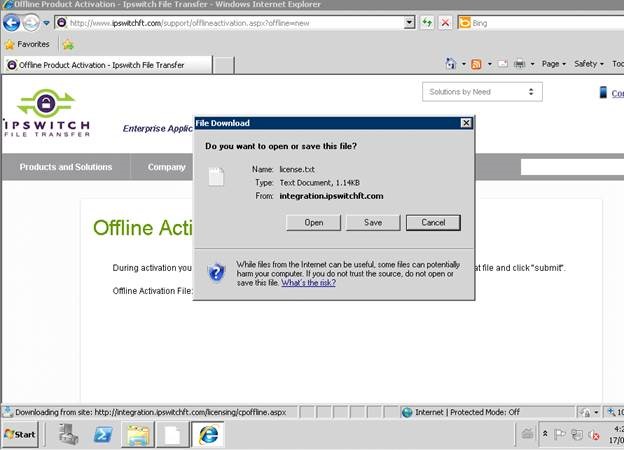Click the Ipswitch File Transfer logo

coord(47,113)
